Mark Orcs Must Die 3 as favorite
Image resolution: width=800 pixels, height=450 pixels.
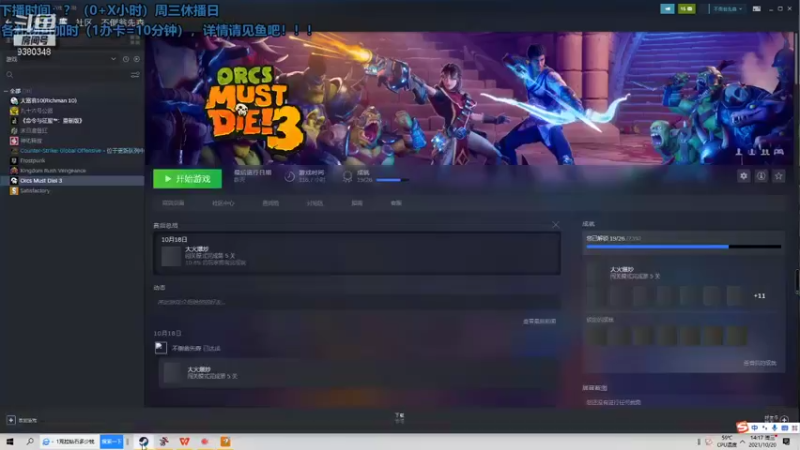pos(779,176)
